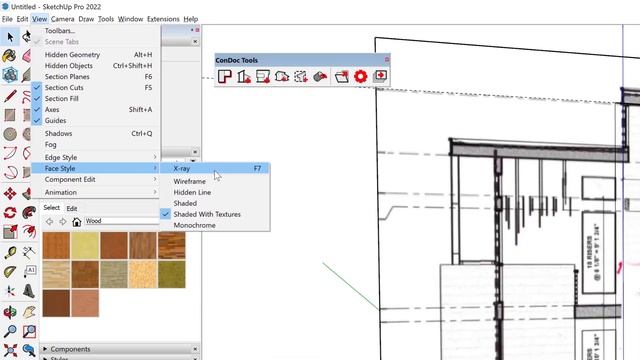The width and height of the screenshot is (640, 360).
Task: Select the Rotate tool
Action: tap(10, 213)
